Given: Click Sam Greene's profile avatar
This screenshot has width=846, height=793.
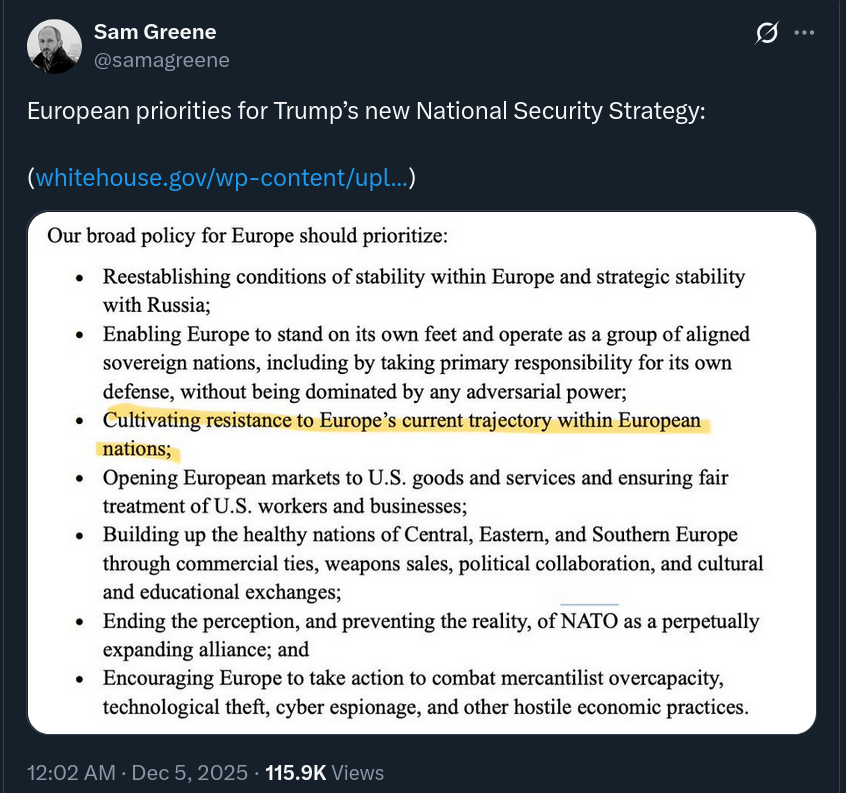Looking at the screenshot, I should tap(55, 46).
